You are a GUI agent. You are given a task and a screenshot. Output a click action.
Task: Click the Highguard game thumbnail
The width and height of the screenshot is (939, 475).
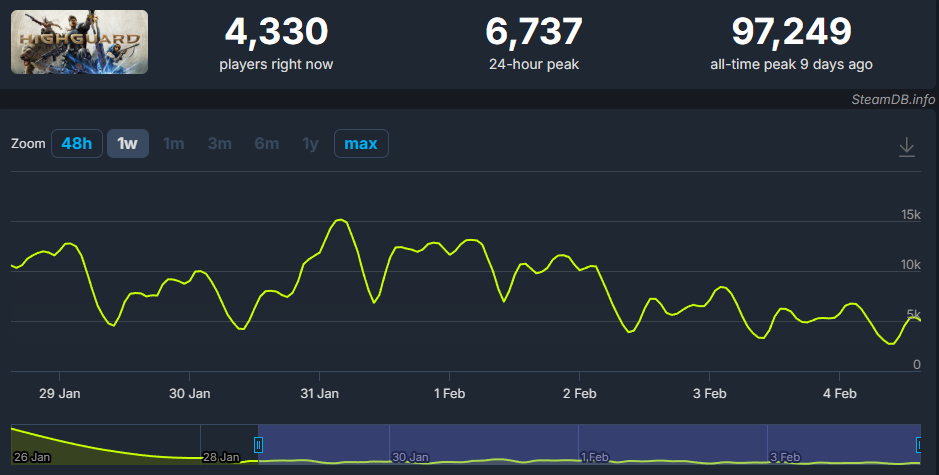point(79,42)
